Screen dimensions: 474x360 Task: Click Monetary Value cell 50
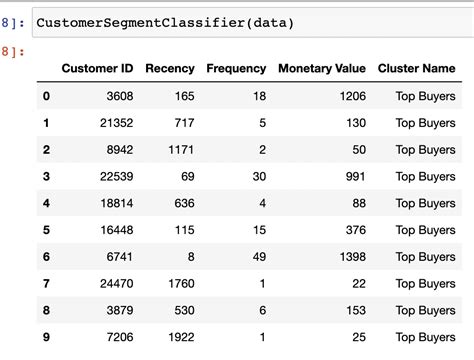point(359,150)
